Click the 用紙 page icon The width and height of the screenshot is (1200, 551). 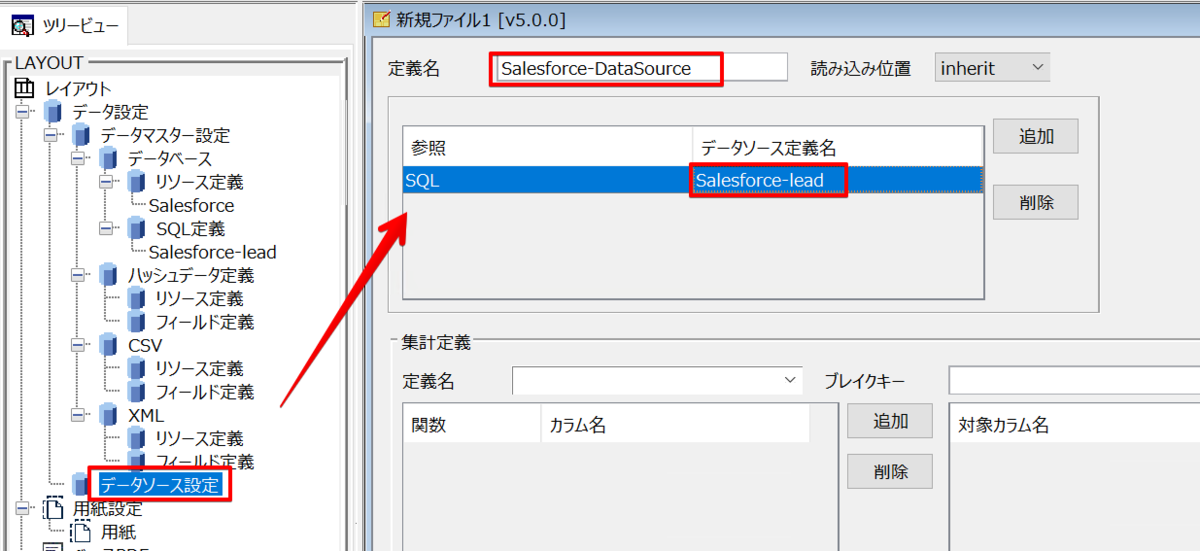click(81, 532)
